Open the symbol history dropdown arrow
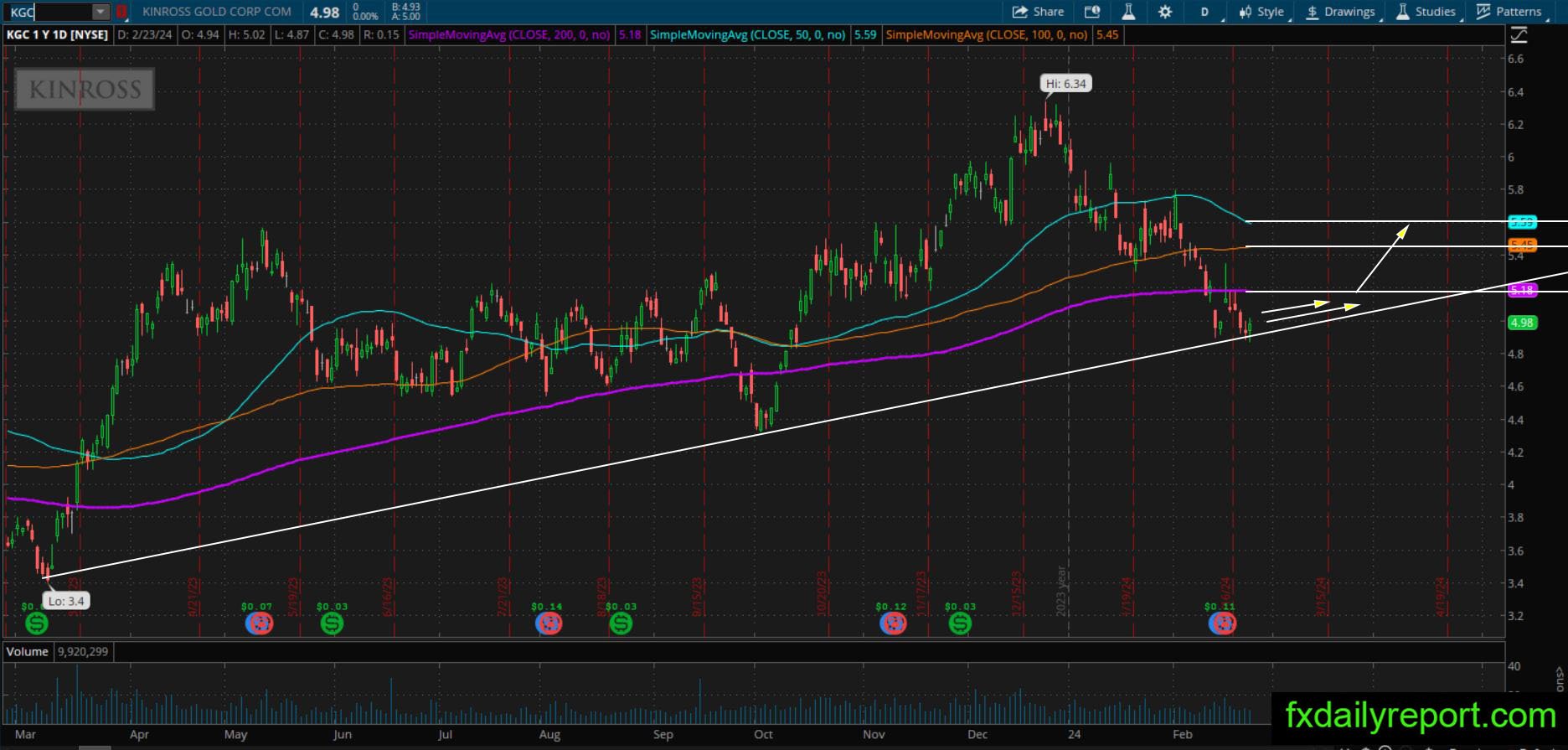 pyautogui.click(x=101, y=12)
